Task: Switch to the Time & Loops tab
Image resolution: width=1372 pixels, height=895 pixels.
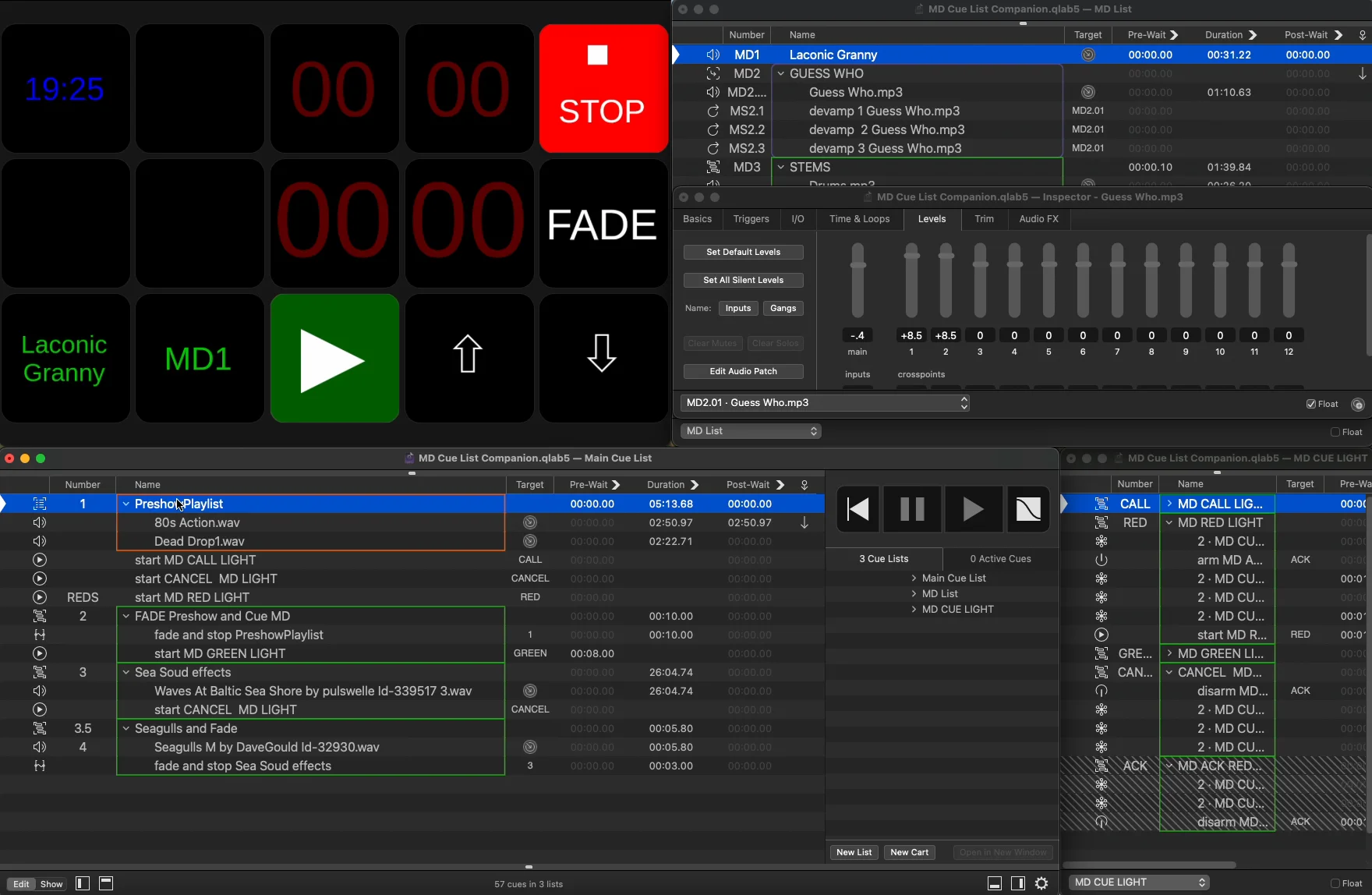Action: (859, 220)
